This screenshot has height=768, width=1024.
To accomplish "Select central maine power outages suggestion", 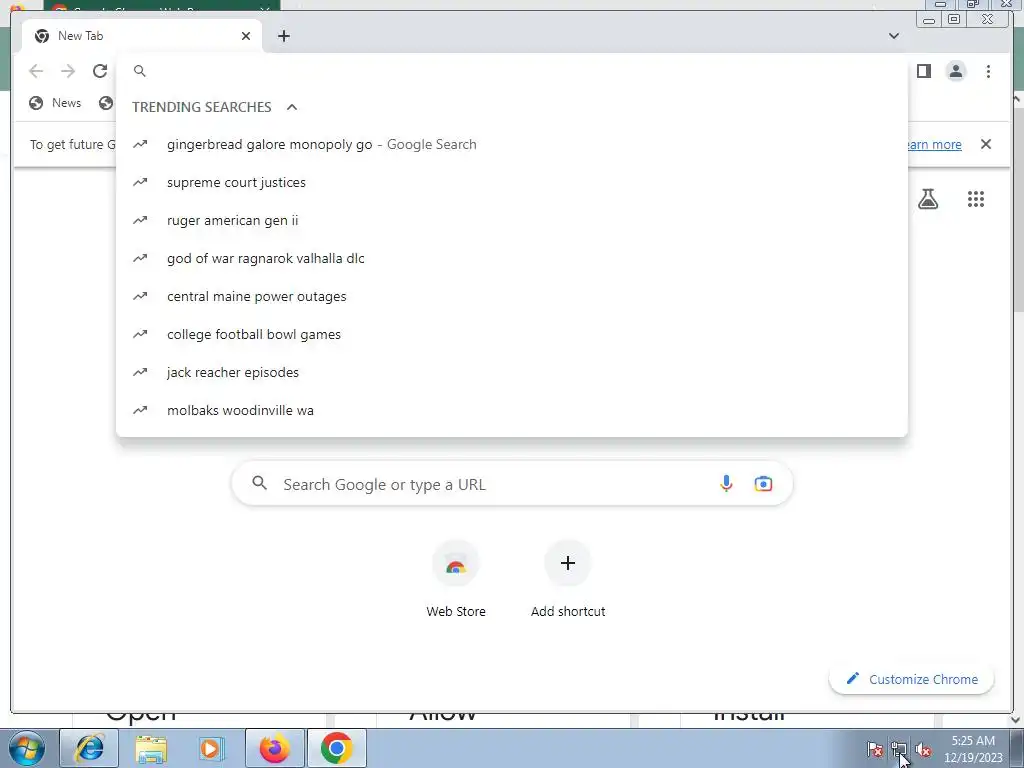I will 511,296.
